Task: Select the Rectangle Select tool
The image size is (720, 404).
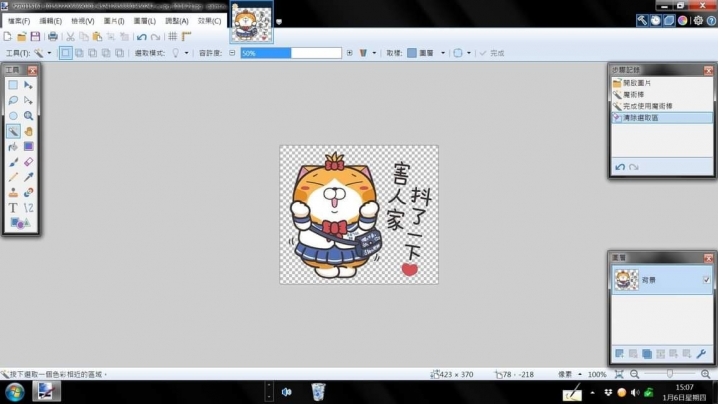Action: click(13, 85)
